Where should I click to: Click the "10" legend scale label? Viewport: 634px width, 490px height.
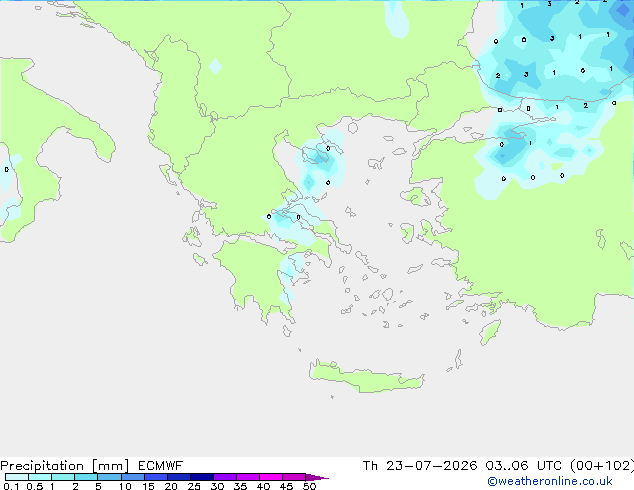(x=125, y=486)
